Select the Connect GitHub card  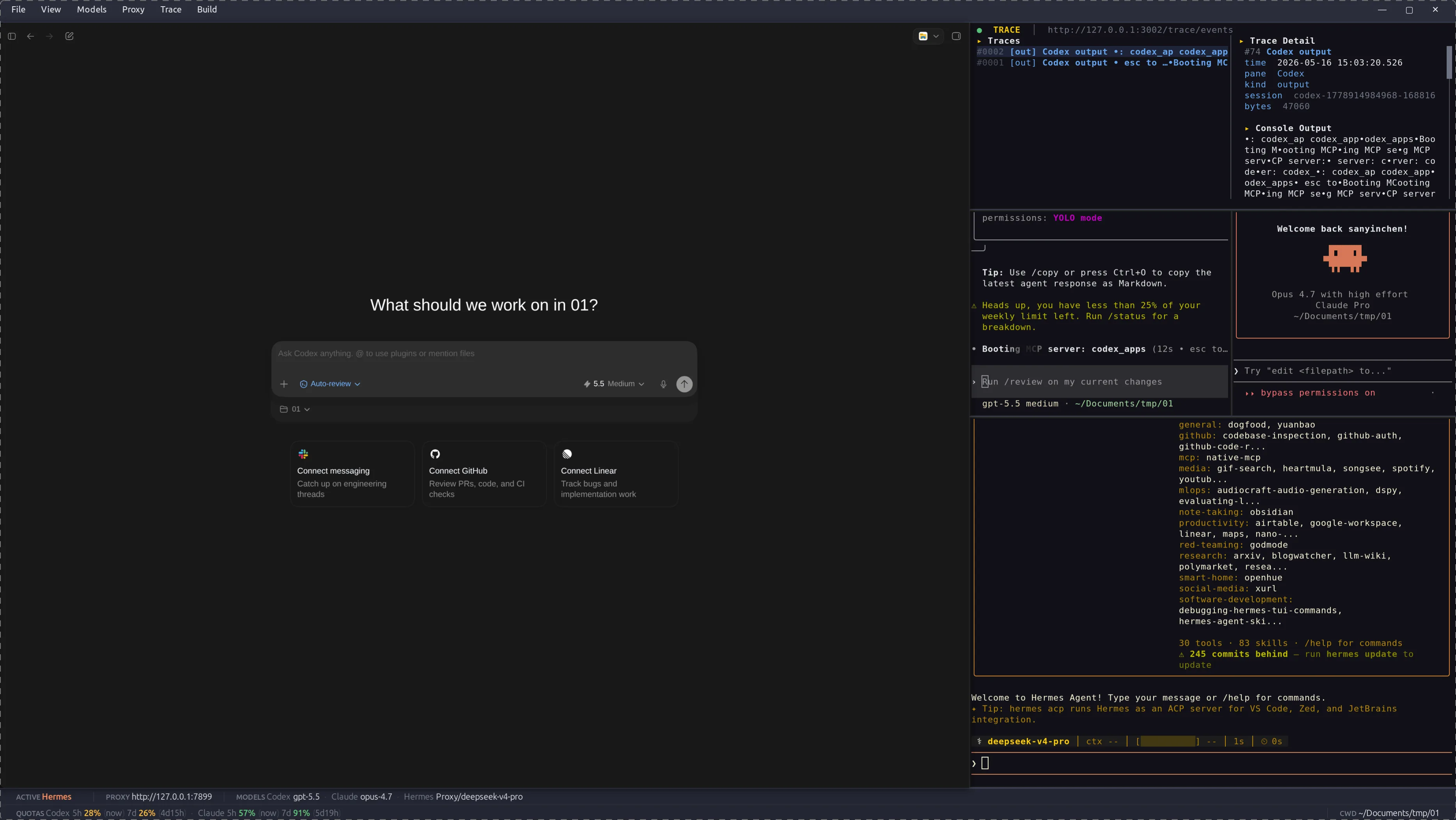click(x=484, y=474)
